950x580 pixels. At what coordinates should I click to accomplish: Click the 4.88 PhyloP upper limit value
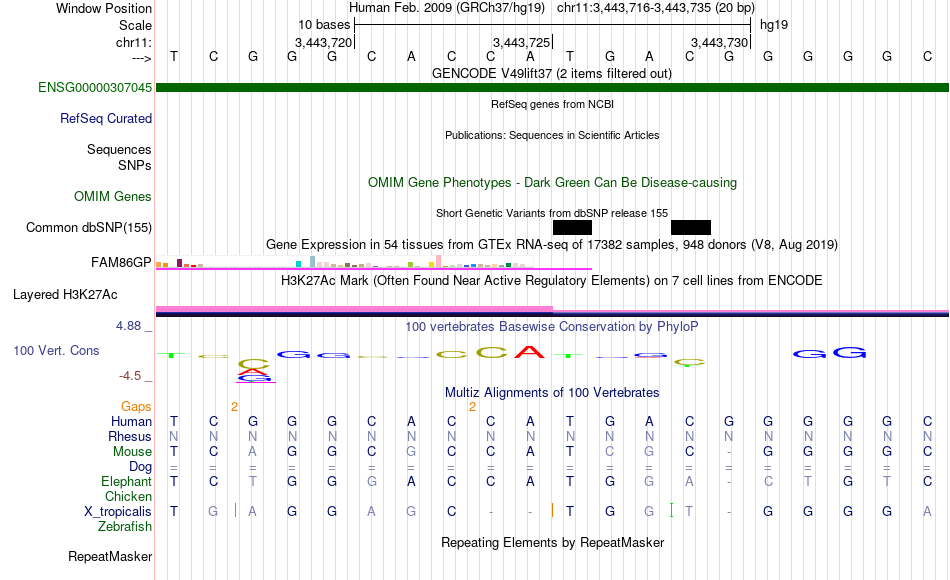[x=128, y=326]
